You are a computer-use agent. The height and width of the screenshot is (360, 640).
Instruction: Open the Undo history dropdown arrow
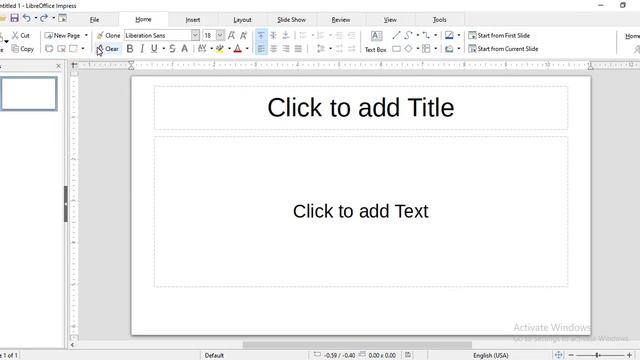pyautogui.click(x=36, y=18)
